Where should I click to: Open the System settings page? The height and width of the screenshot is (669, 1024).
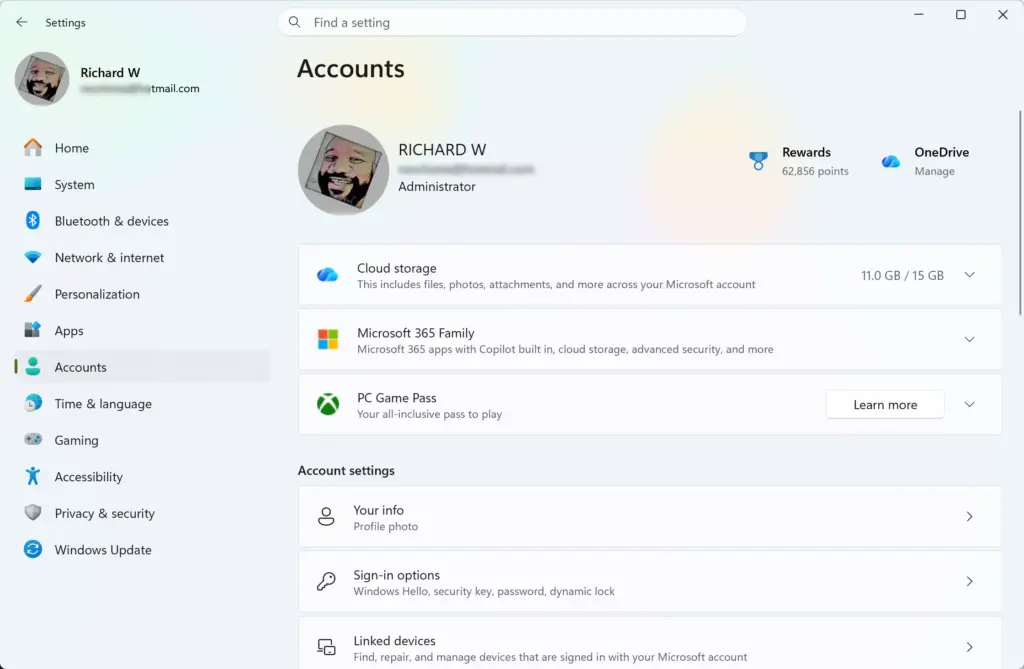tap(142, 184)
